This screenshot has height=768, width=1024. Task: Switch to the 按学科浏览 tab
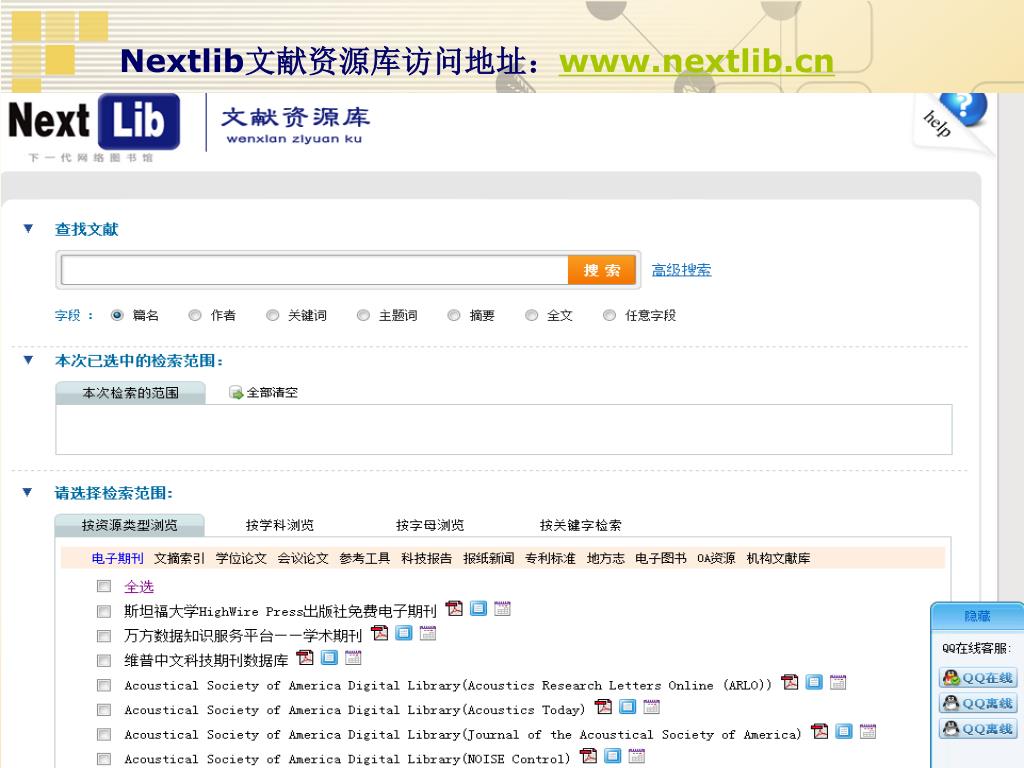click(280, 525)
